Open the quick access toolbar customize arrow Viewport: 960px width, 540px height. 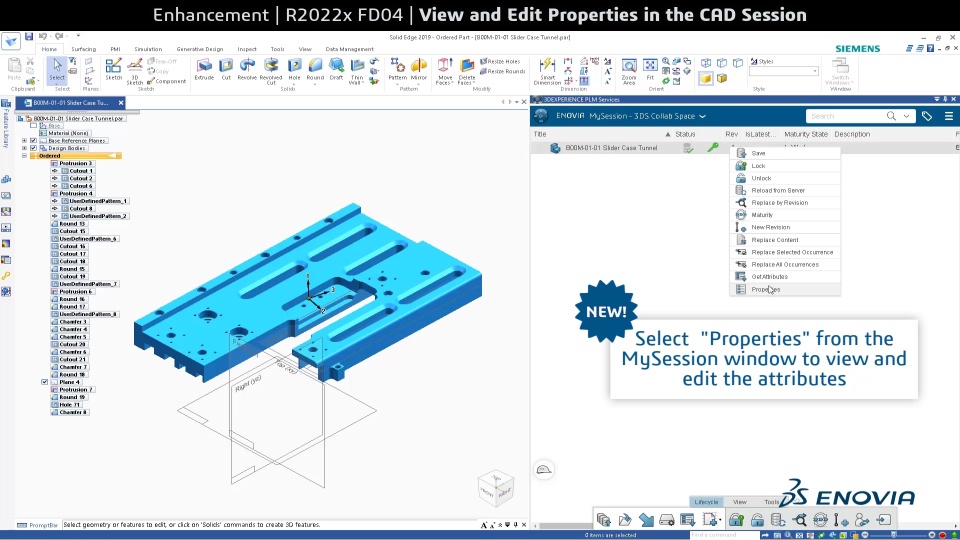pos(78,37)
